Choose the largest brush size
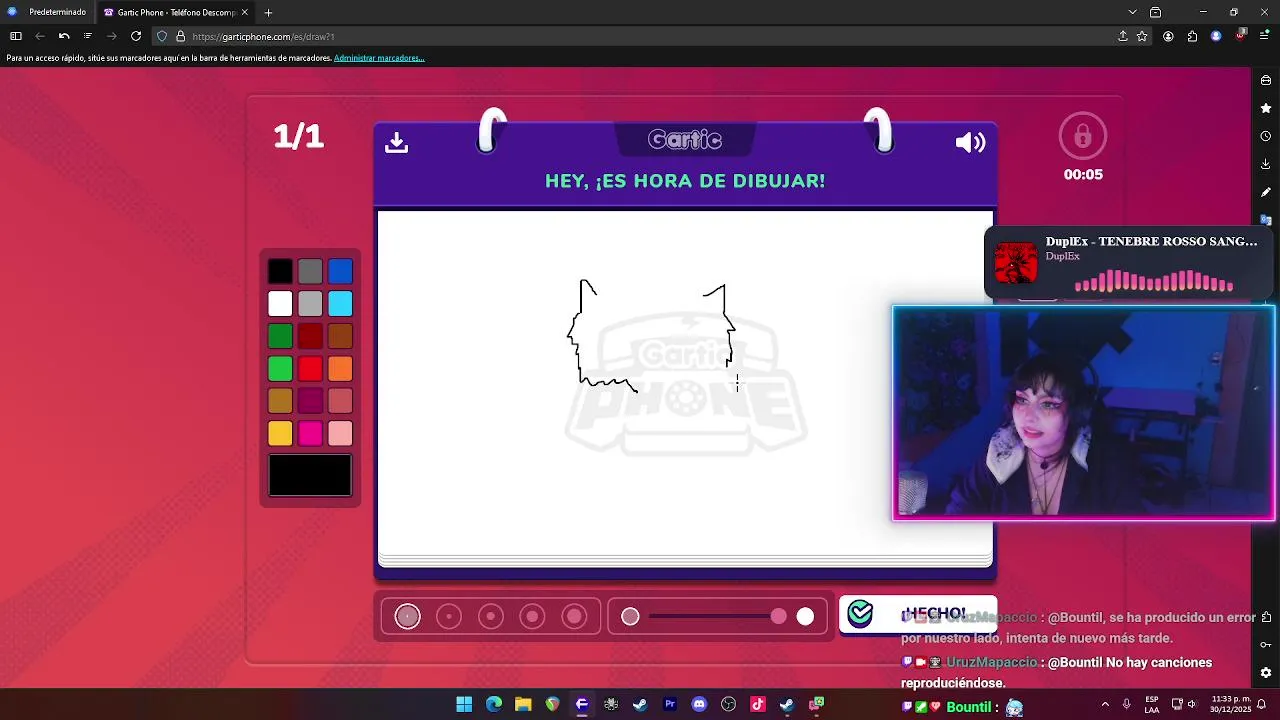Screen dimensions: 1280x720 574,616
